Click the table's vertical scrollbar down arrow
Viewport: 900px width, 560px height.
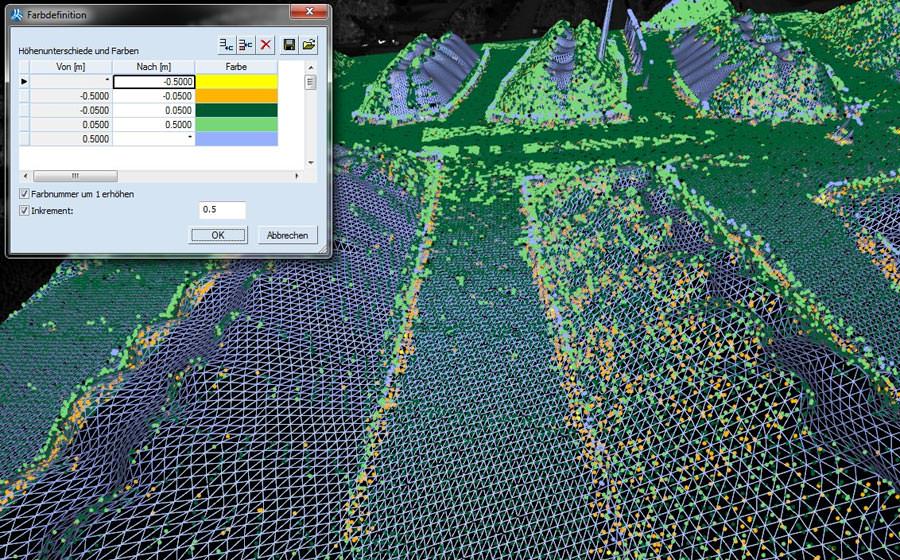(x=311, y=163)
